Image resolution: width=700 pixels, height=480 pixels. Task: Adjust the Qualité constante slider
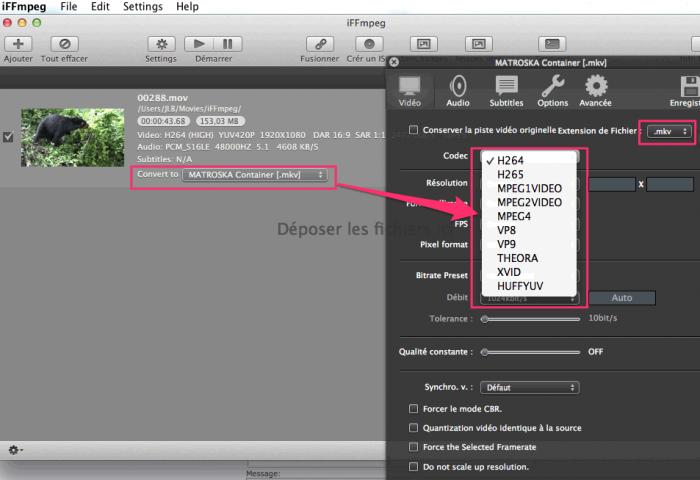(530, 352)
